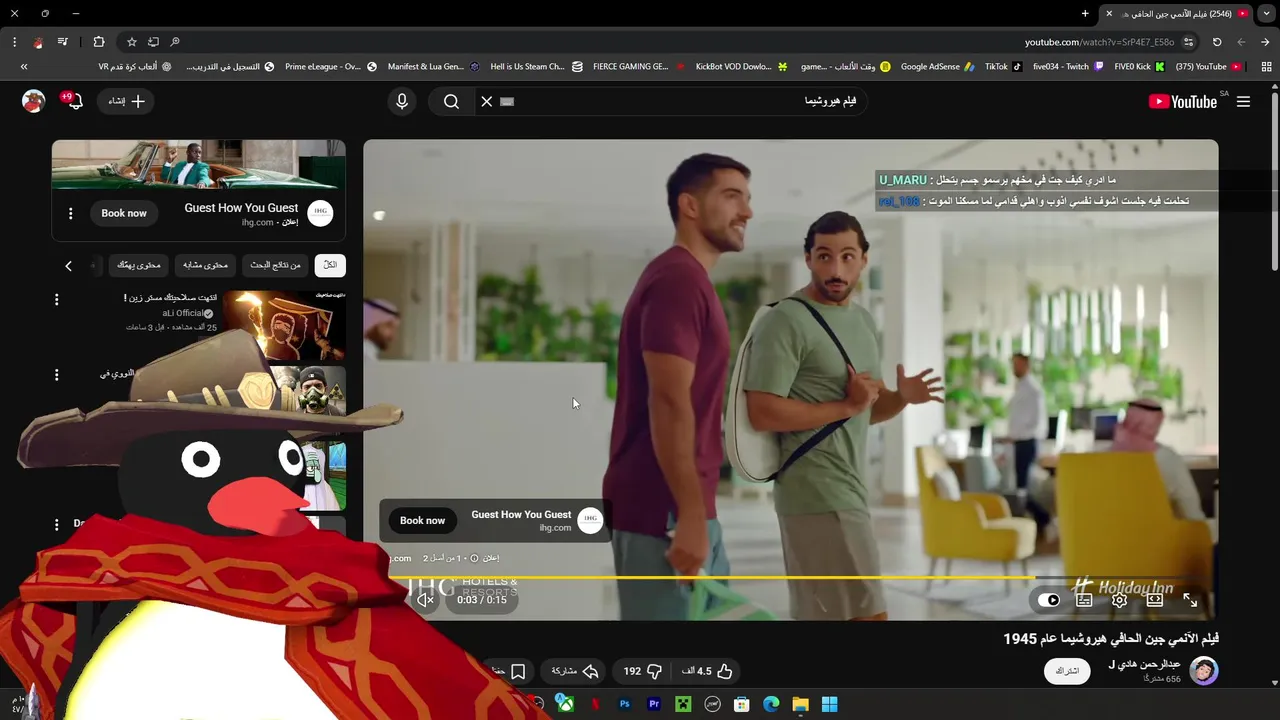This screenshot has height=720, width=1280.
Task: Open the aLi Official channel name
Action: tap(182, 313)
